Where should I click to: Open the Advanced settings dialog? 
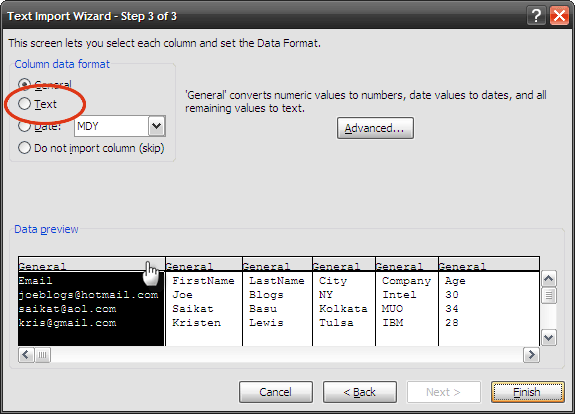pos(375,128)
